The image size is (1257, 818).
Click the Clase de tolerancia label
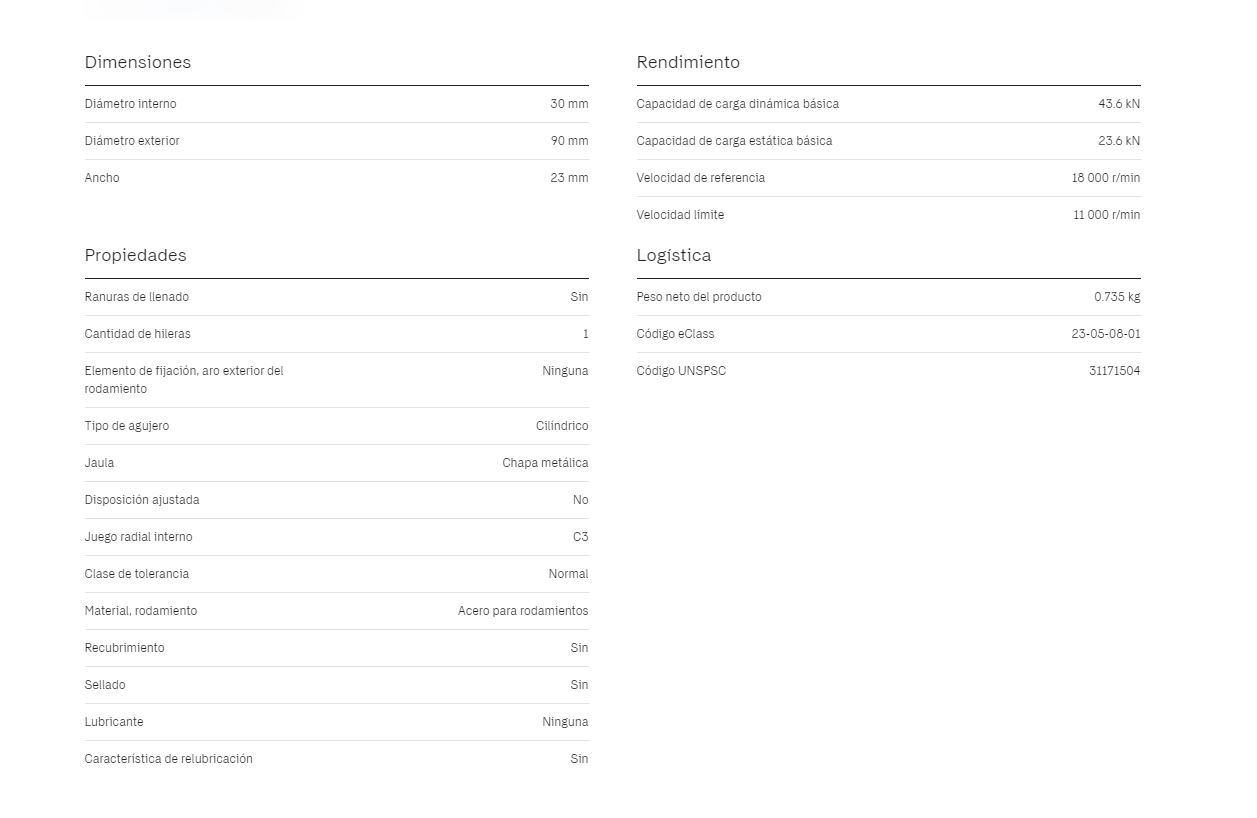pyautogui.click(x=136, y=574)
